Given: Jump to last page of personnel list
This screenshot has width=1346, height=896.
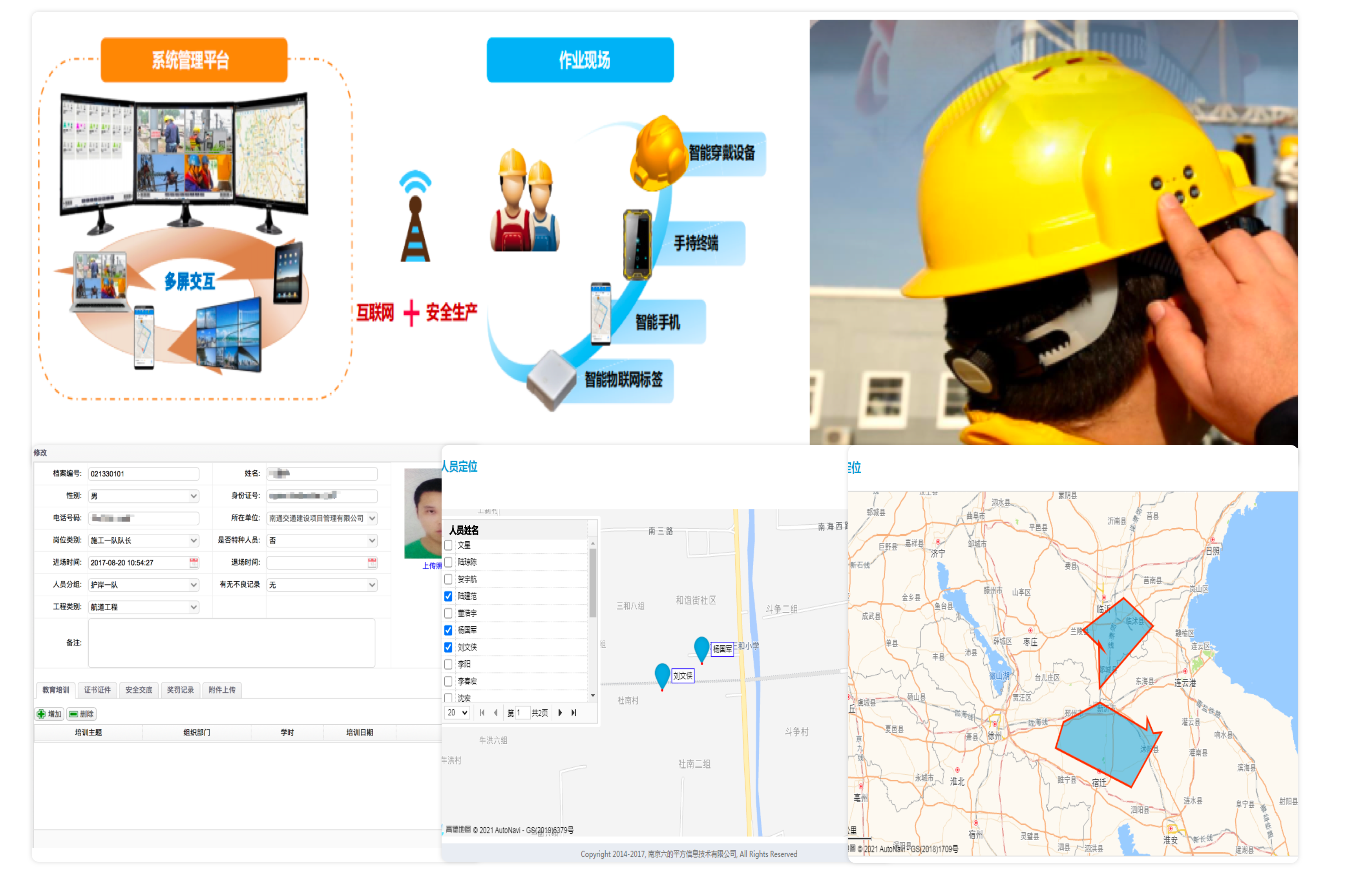Looking at the screenshot, I should 573,713.
